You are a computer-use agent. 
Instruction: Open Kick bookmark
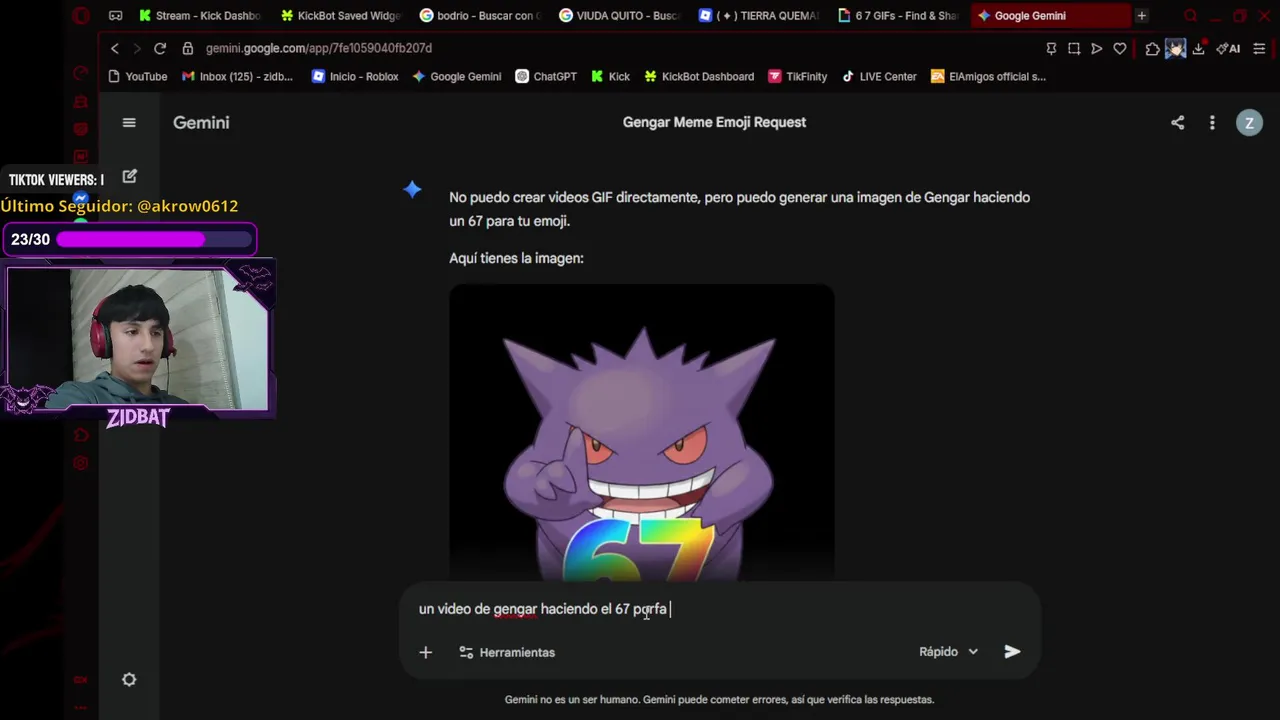point(611,76)
